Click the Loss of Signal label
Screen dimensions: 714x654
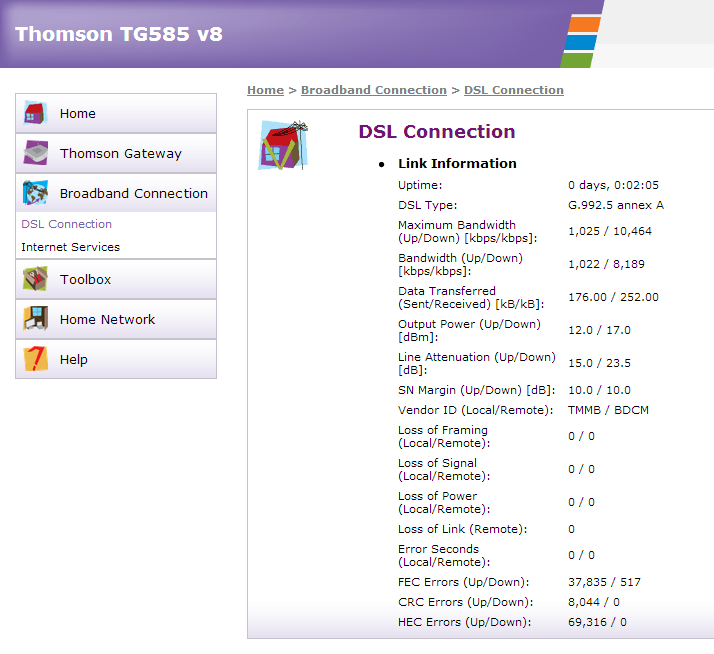(x=444, y=470)
